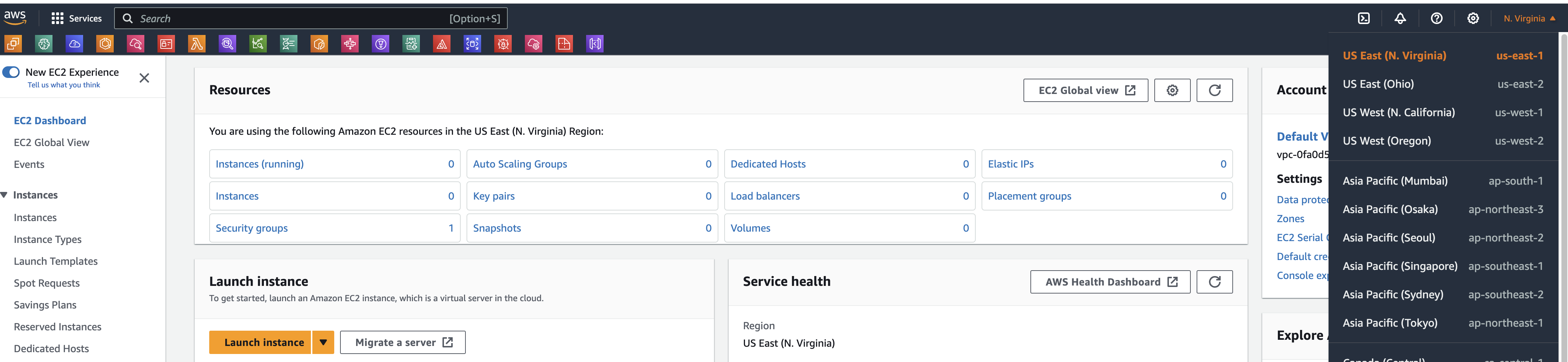The height and width of the screenshot is (362, 1568).
Task: Open the console settings gear in header
Action: (1473, 18)
